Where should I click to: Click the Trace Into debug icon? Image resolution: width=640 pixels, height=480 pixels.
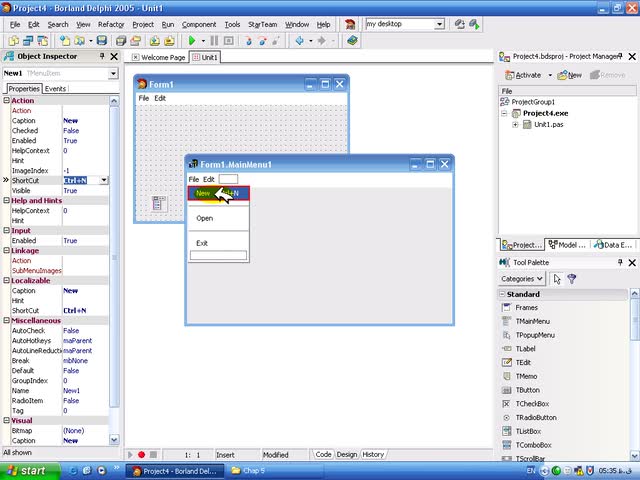tap(248, 41)
